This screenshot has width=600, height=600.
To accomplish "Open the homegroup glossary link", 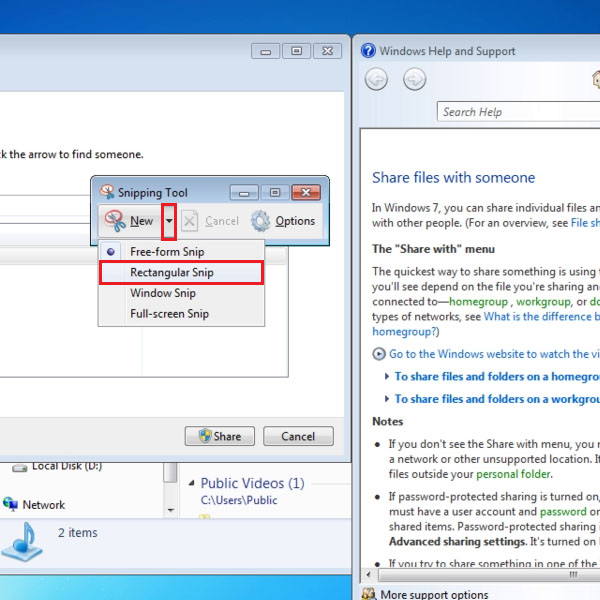I will click(478, 302).
